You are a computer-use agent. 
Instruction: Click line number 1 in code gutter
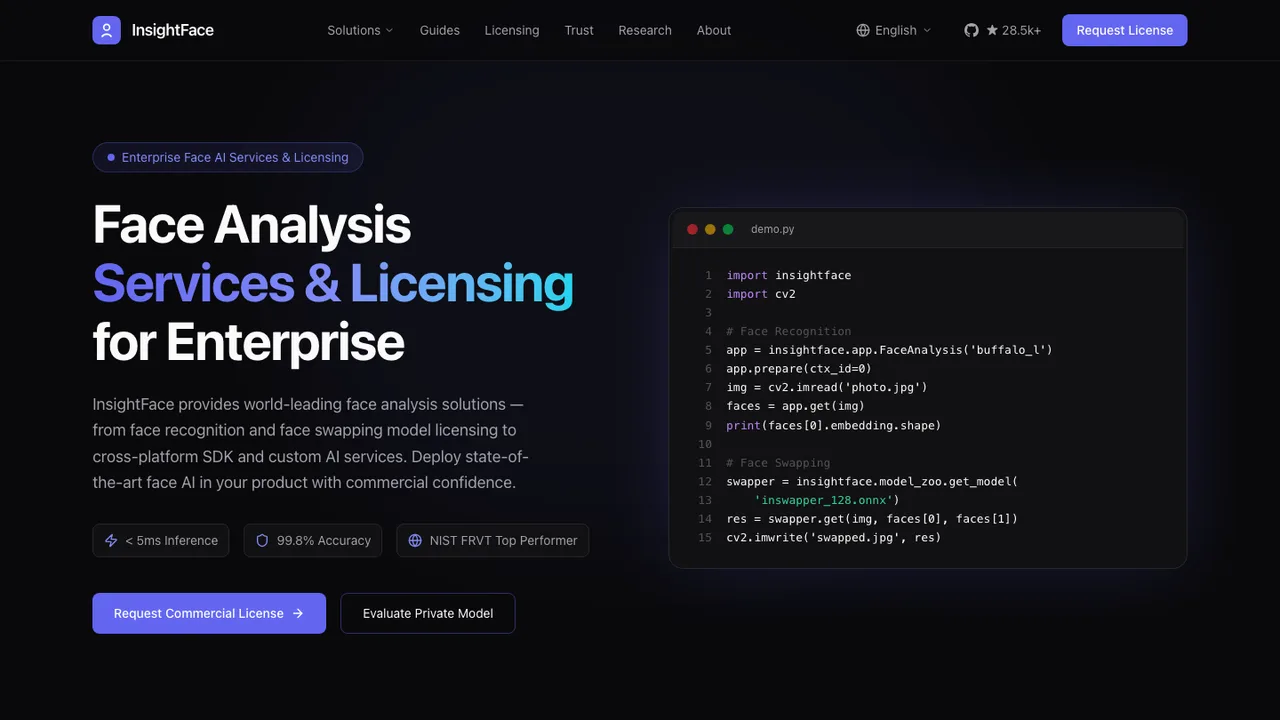(708, 275)
